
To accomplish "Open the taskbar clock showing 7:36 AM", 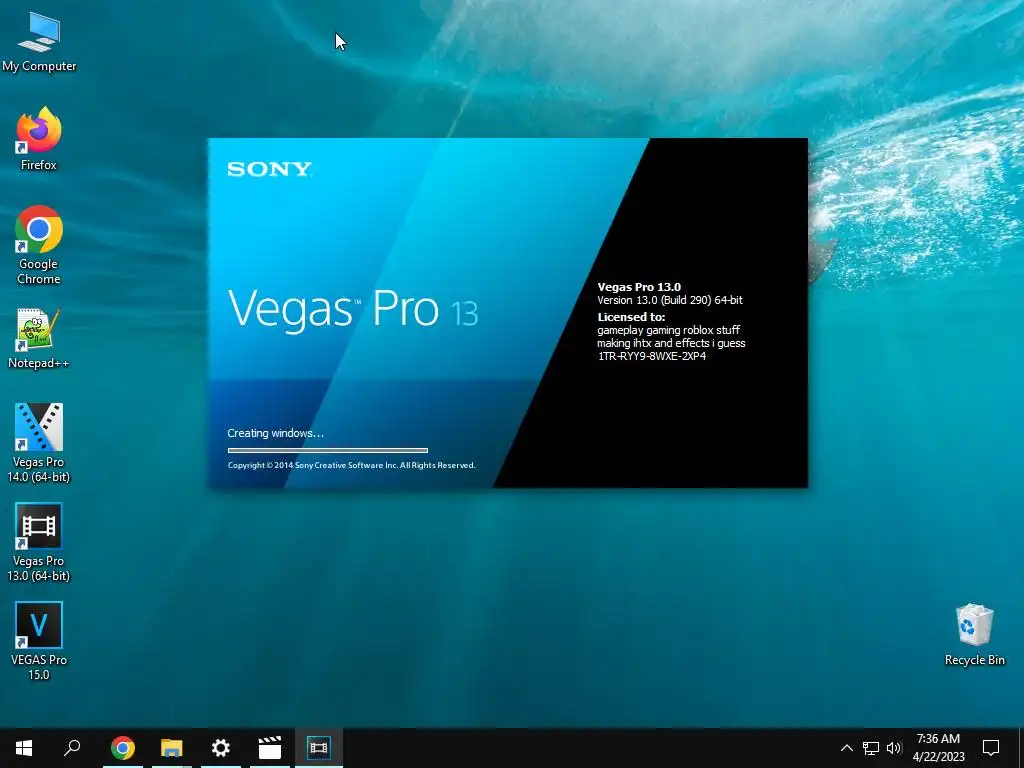I will tap(938, 748).
